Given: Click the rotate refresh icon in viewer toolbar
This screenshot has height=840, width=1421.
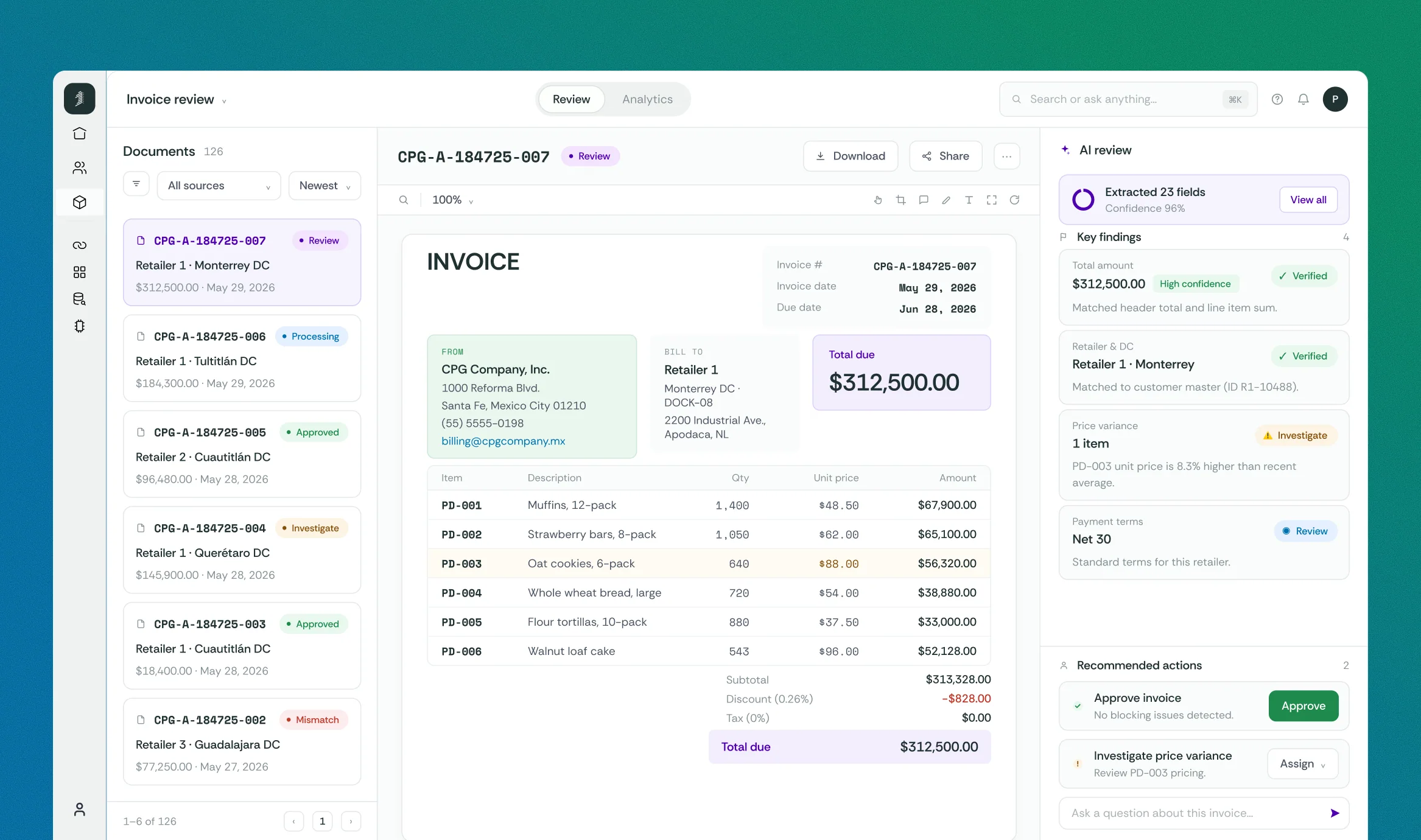Looking at the screenshot, I should point(1014,200).
